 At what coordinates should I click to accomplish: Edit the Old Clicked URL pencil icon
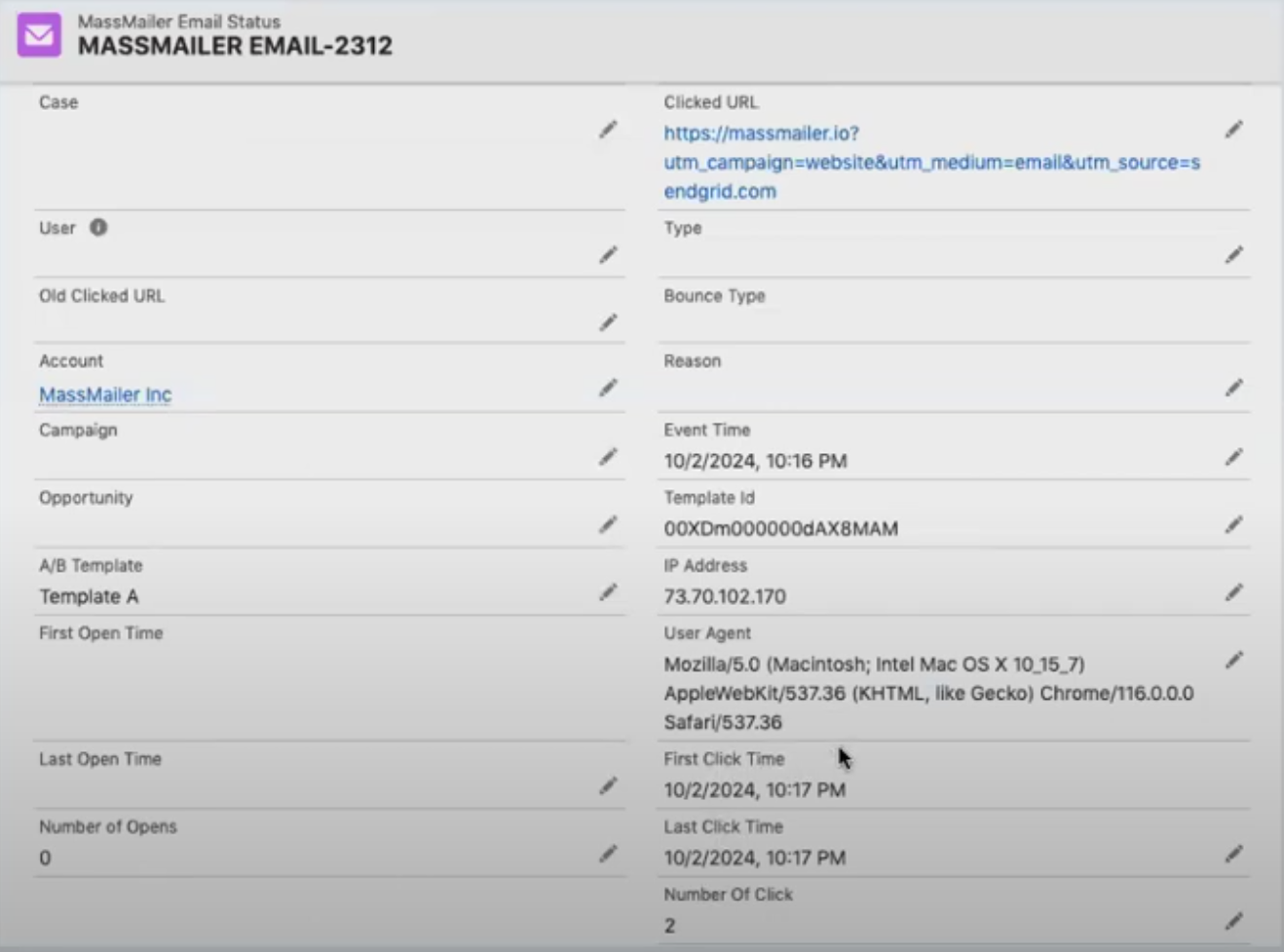[x=608, y=323]
